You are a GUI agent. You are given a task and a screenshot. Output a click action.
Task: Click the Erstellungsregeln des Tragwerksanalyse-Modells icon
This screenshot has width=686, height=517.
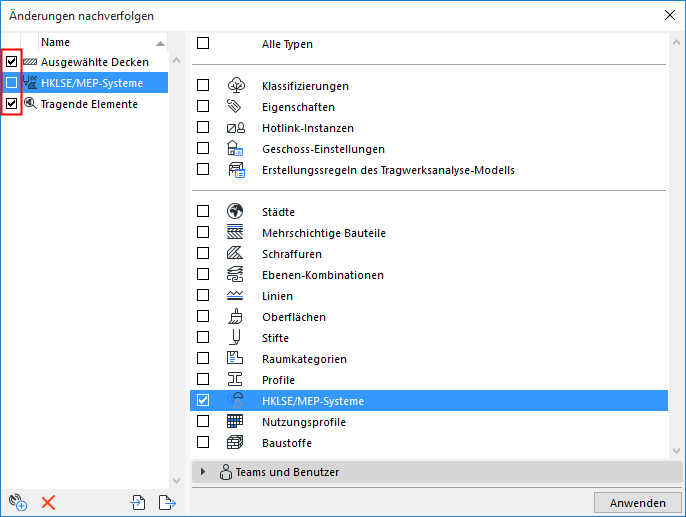[236, 169]
